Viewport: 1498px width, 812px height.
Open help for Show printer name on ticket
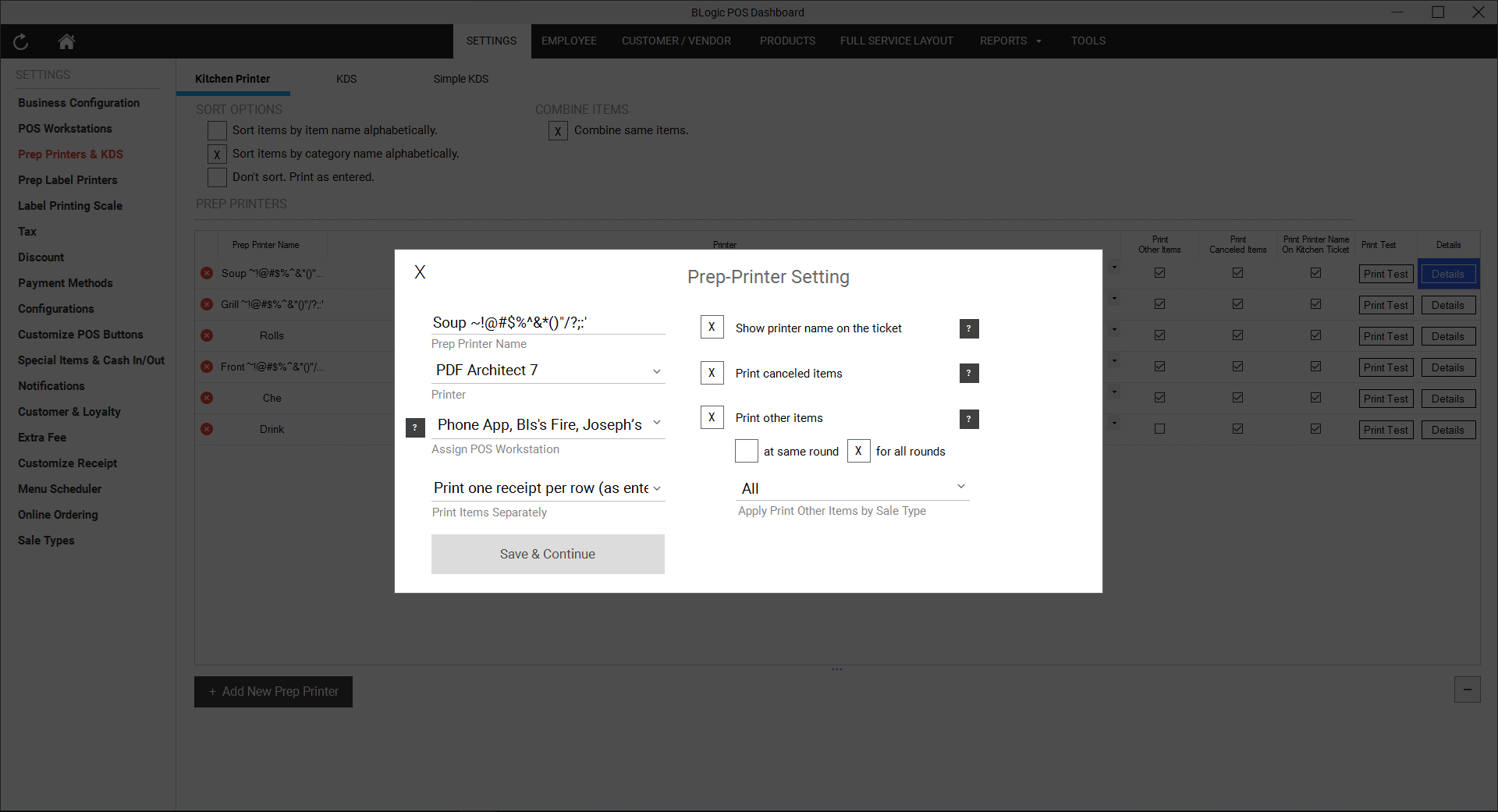click(968, 328)
